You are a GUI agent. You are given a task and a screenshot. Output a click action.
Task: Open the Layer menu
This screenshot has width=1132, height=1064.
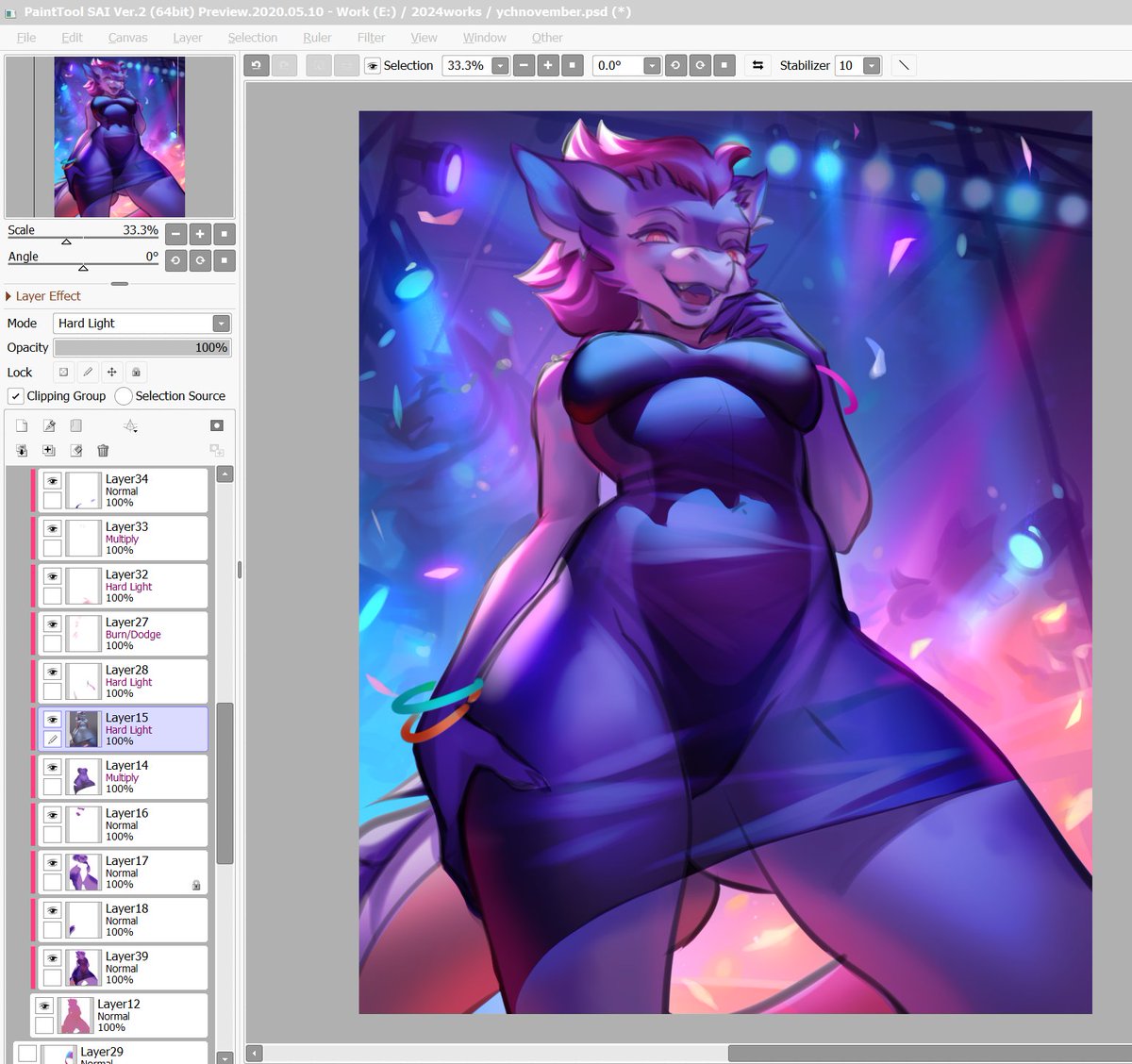tap(187, 38)
